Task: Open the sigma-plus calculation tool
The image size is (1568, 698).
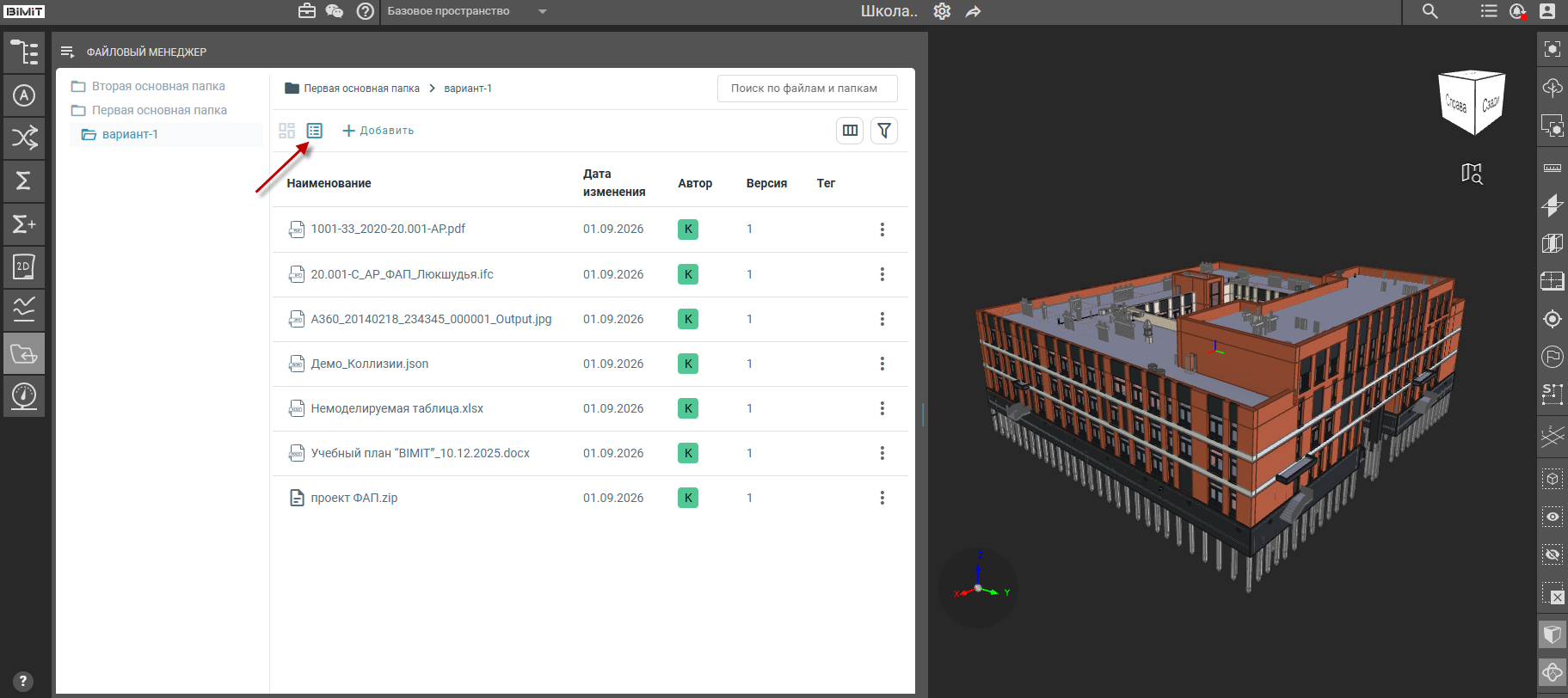Action: [x=24, y=224]
